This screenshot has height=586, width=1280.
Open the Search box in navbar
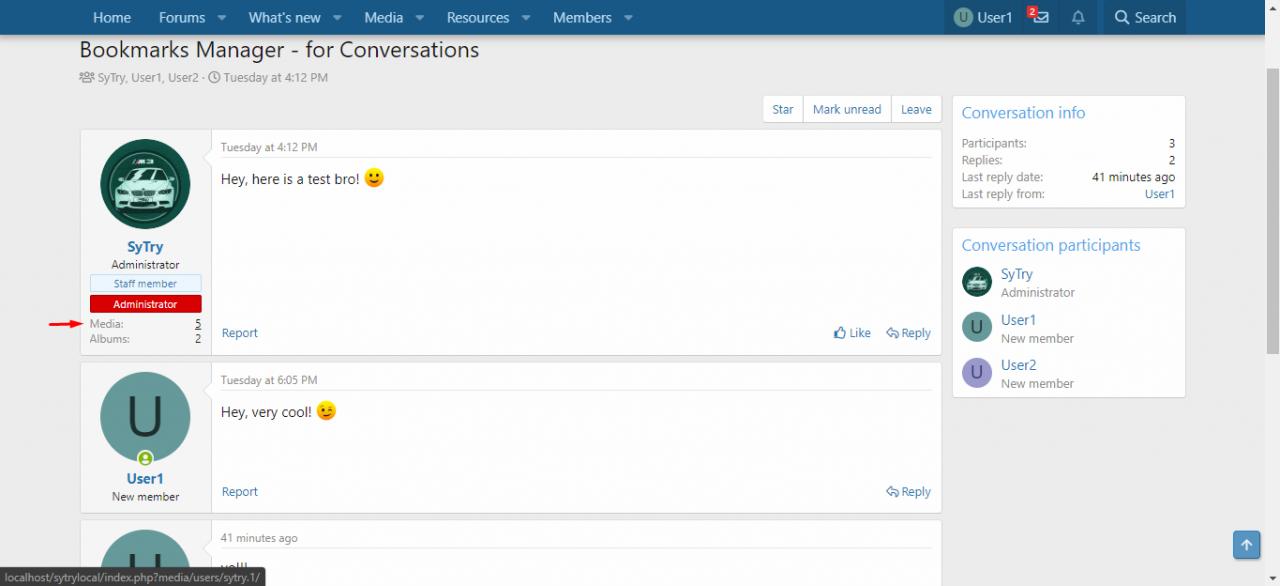coord(1145,18)
